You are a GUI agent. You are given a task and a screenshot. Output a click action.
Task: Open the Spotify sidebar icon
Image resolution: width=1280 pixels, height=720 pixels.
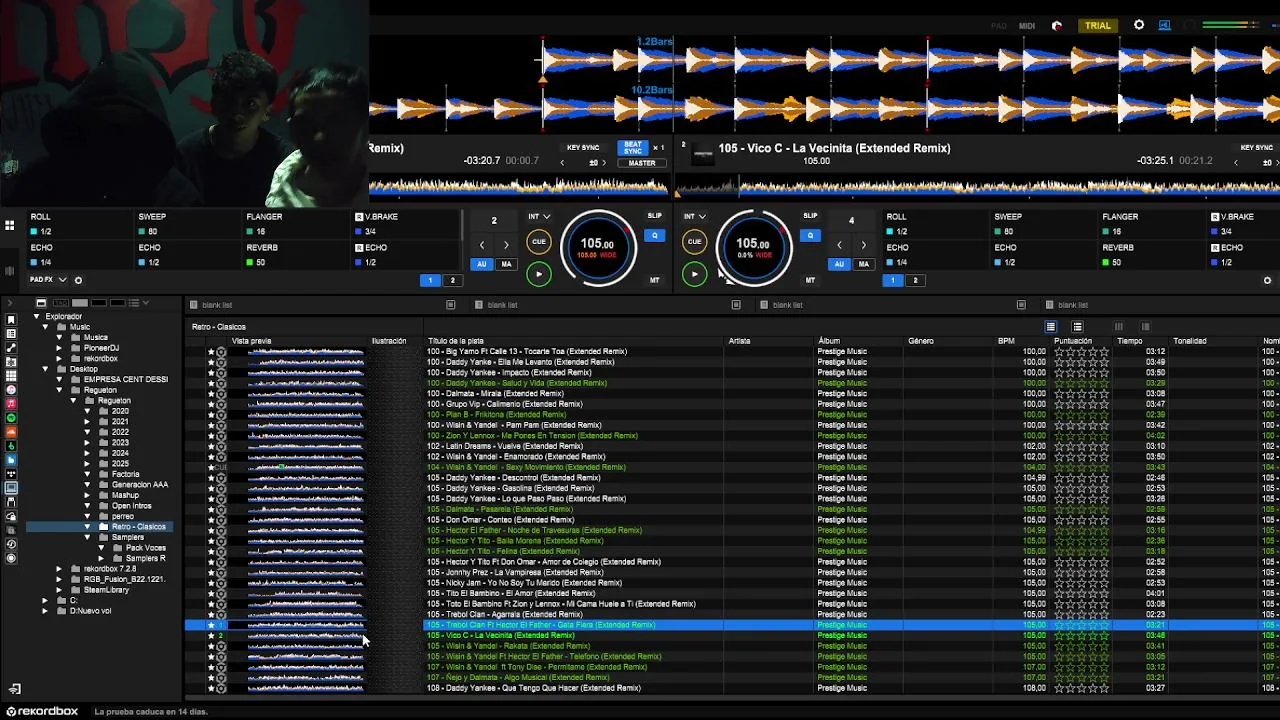click(x=11, y=417)
